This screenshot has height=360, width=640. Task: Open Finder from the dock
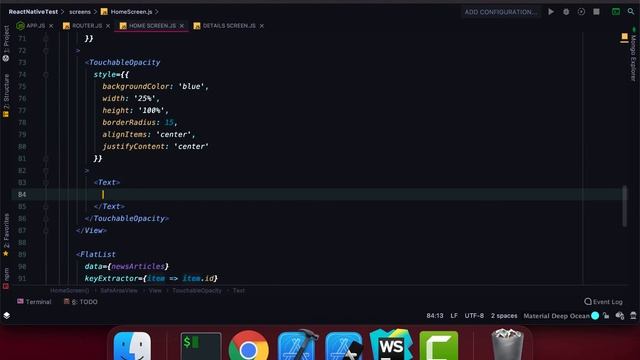tap(132, 346)
